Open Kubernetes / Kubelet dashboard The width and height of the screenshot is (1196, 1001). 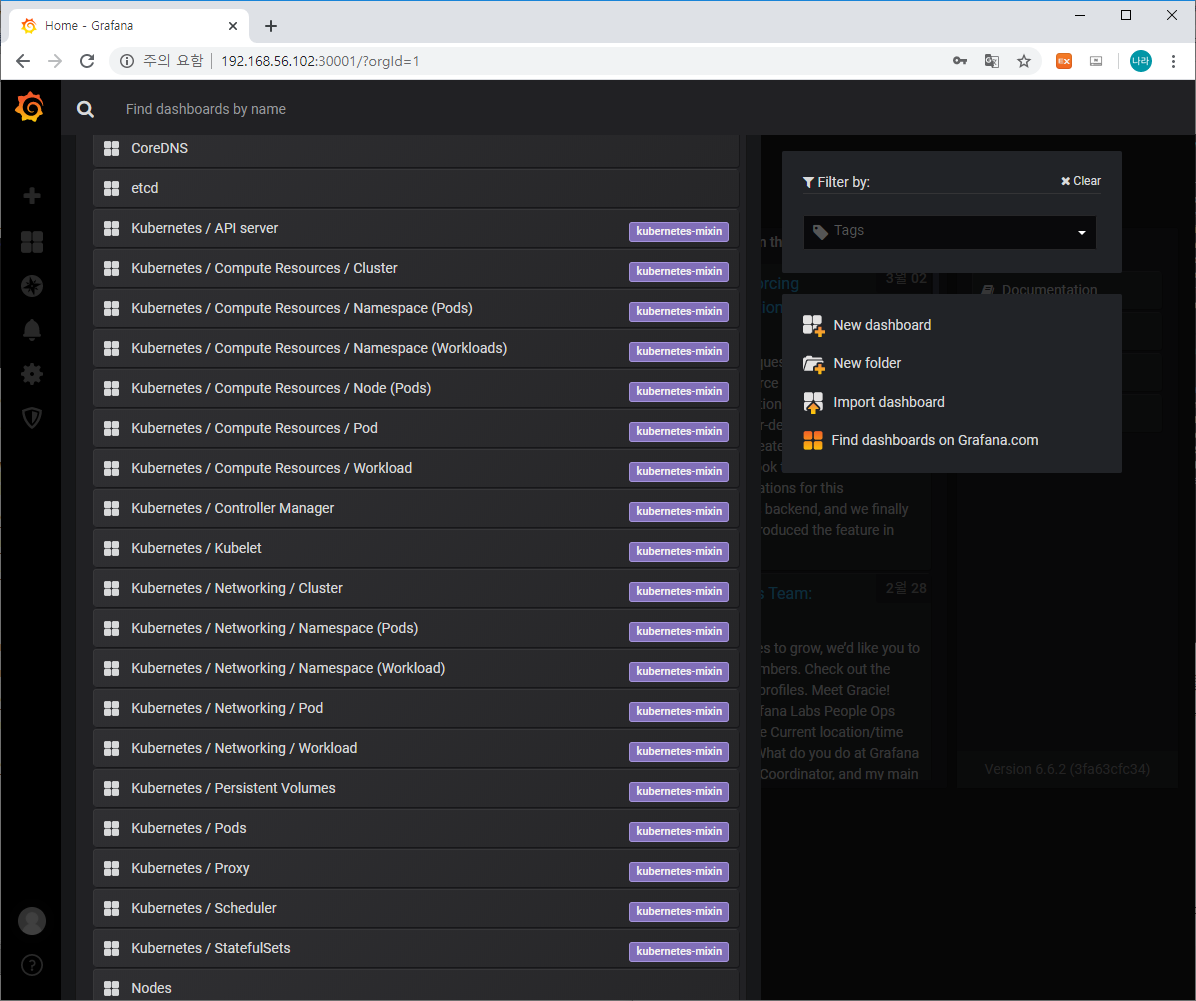416,548
